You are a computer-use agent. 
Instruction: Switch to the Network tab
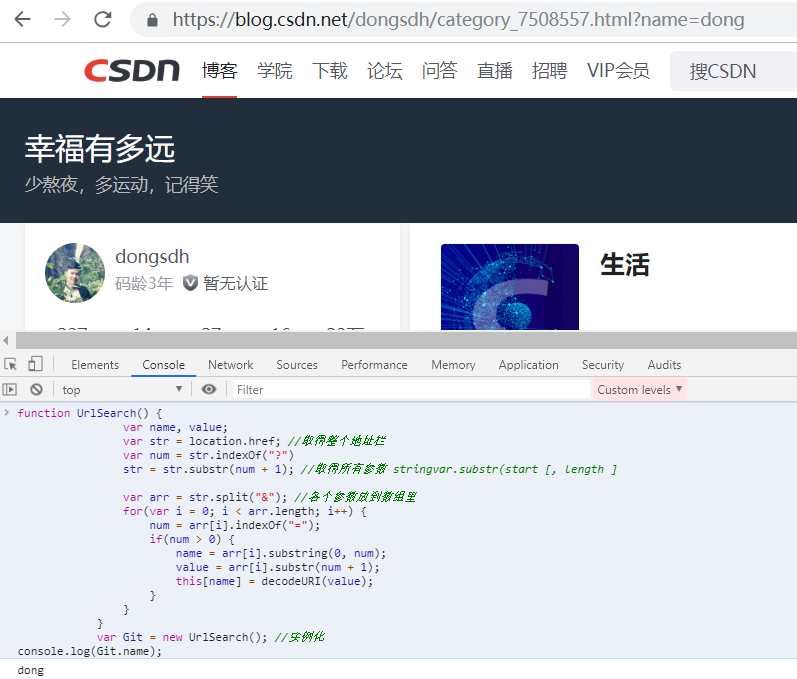pos(230,364)
